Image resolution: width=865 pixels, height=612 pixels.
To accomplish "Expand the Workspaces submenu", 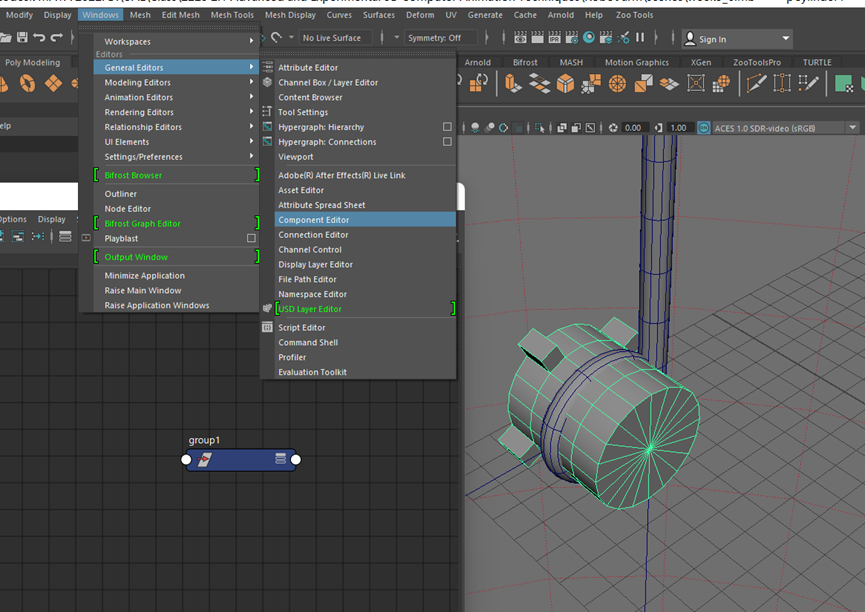I will pos(176,41).
